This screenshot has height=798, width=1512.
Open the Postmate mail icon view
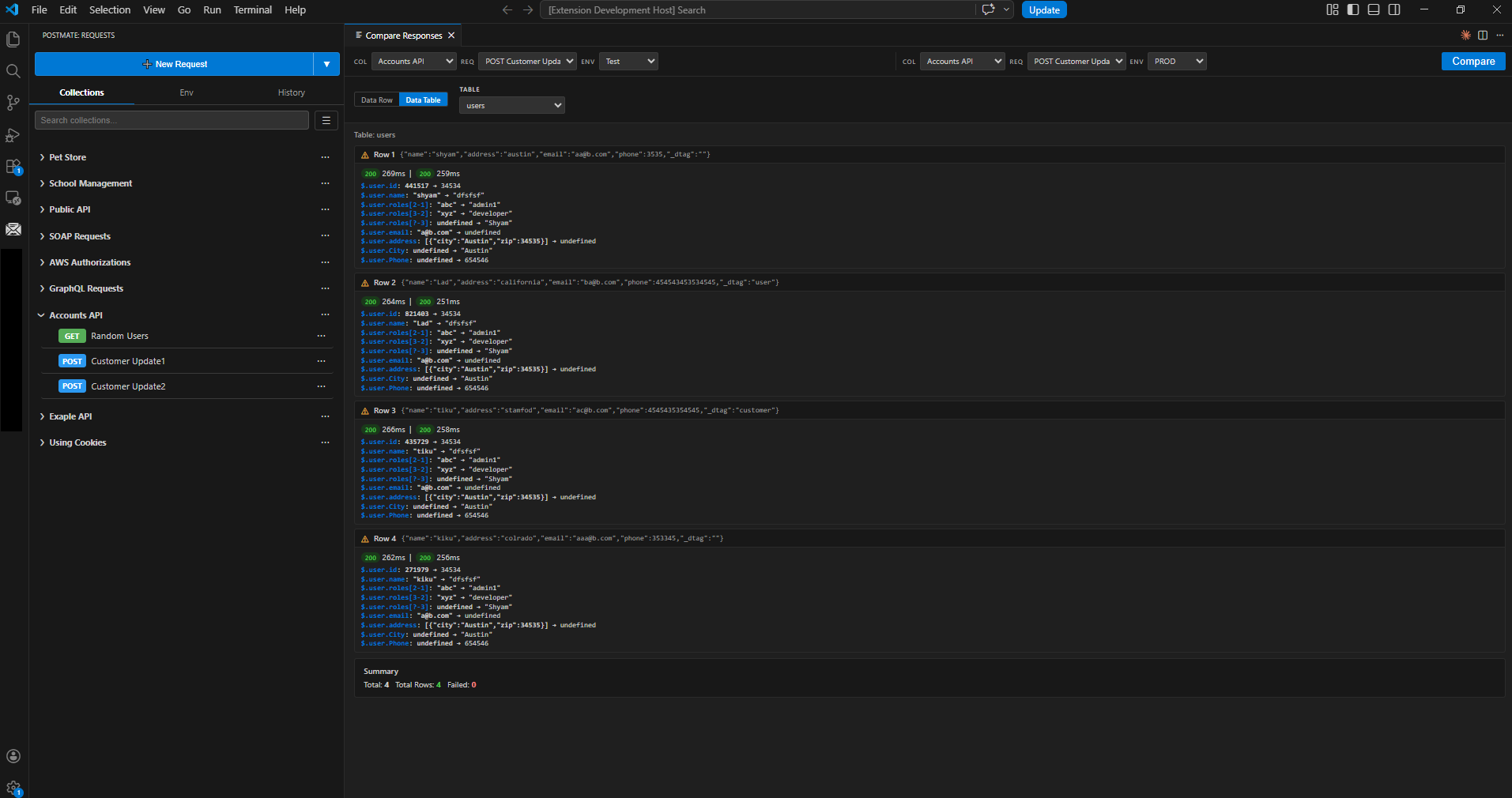[13, 229]
